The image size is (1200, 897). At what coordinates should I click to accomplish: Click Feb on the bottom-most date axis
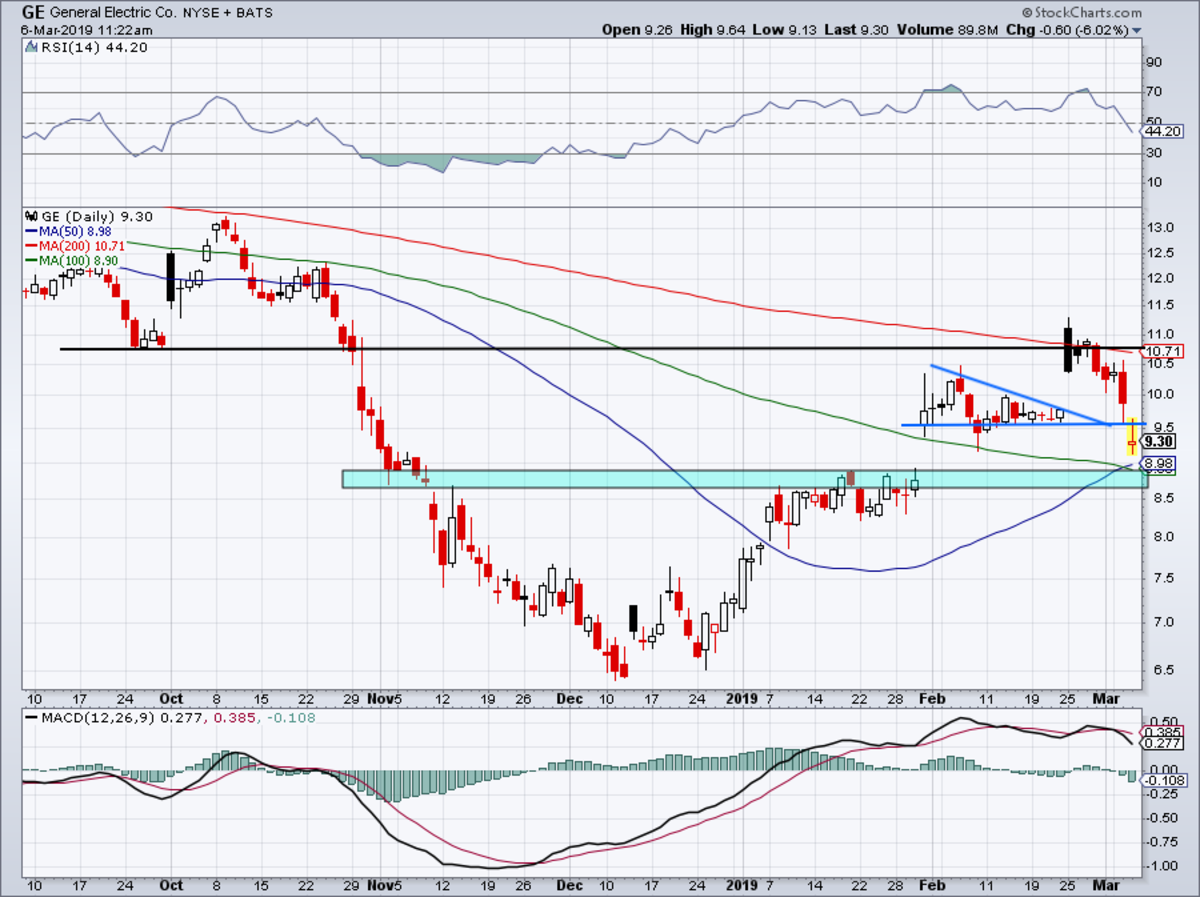(x=931, y=885)
